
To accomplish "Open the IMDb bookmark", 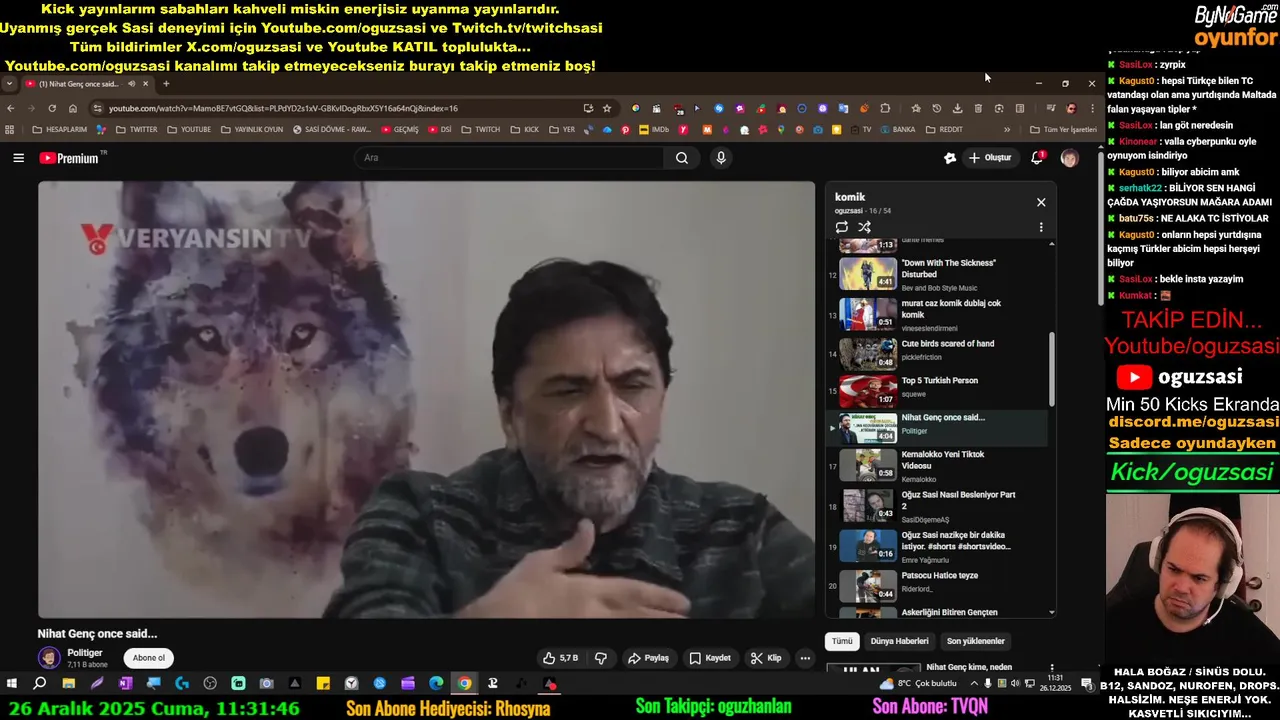I will (x=654, y=129).
